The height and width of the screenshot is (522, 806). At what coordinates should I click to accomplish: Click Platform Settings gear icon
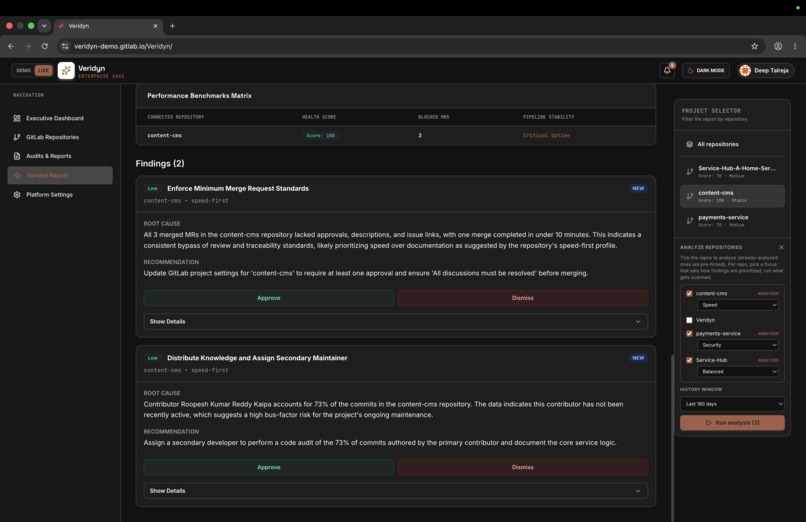pos(17,195)
